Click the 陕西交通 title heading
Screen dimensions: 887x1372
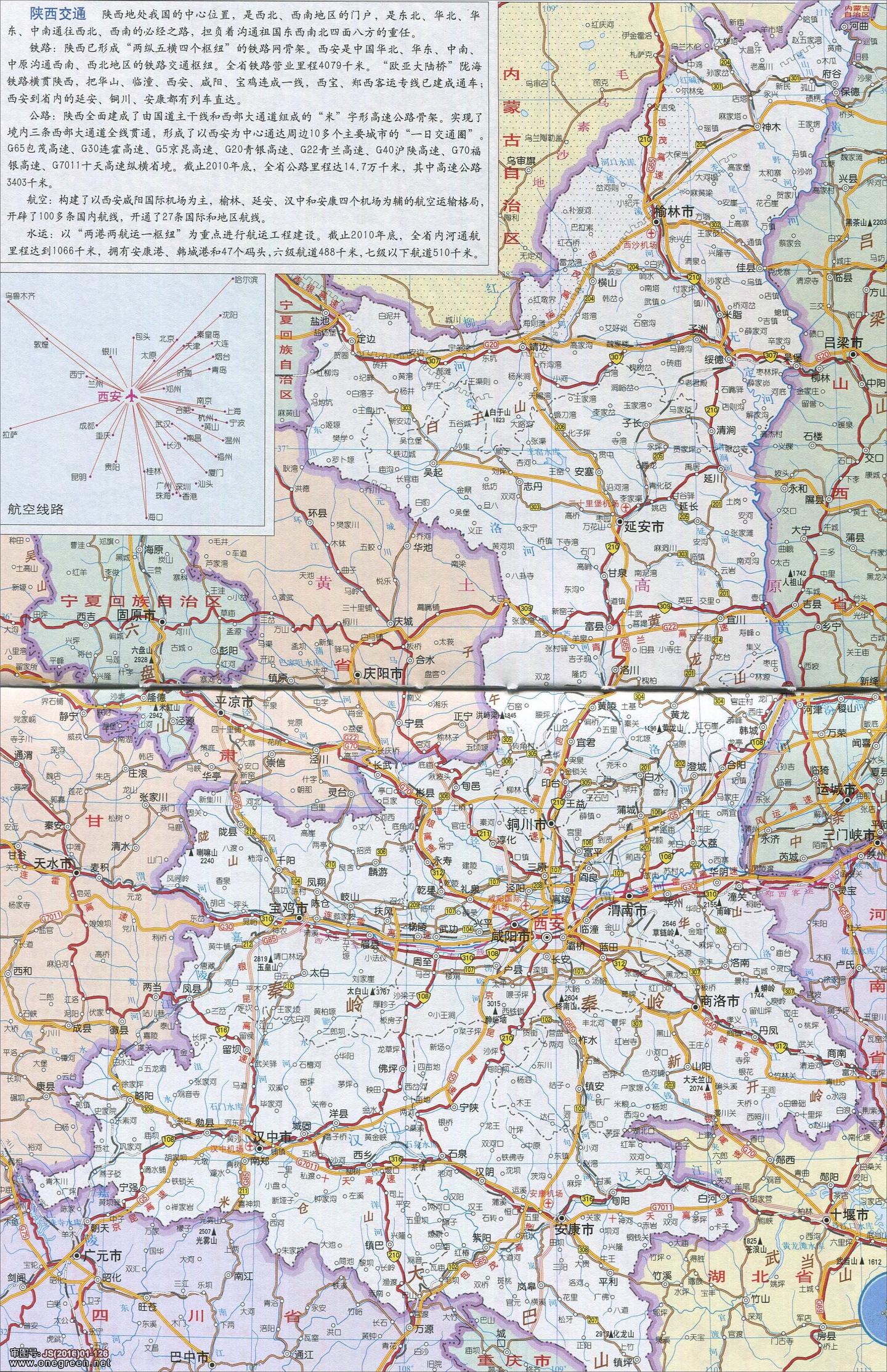pyautogui.click(x=58, y=14)
